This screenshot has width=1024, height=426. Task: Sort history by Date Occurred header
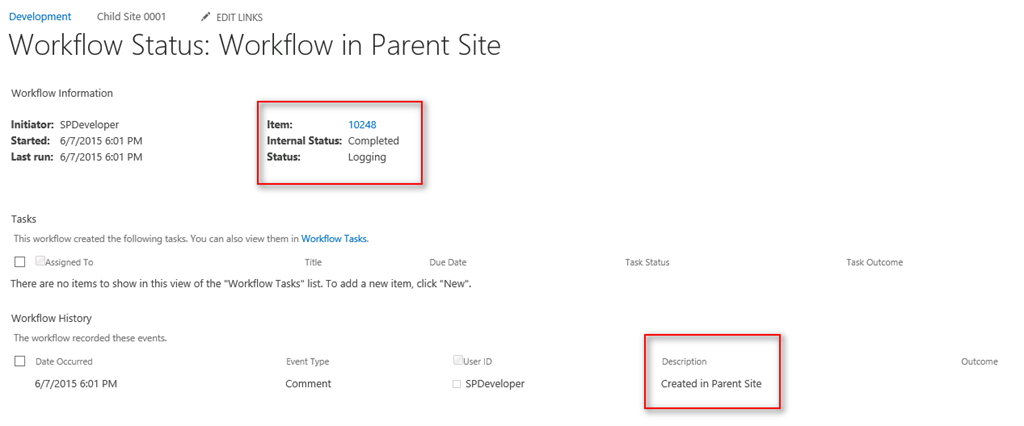click(64, 361)
